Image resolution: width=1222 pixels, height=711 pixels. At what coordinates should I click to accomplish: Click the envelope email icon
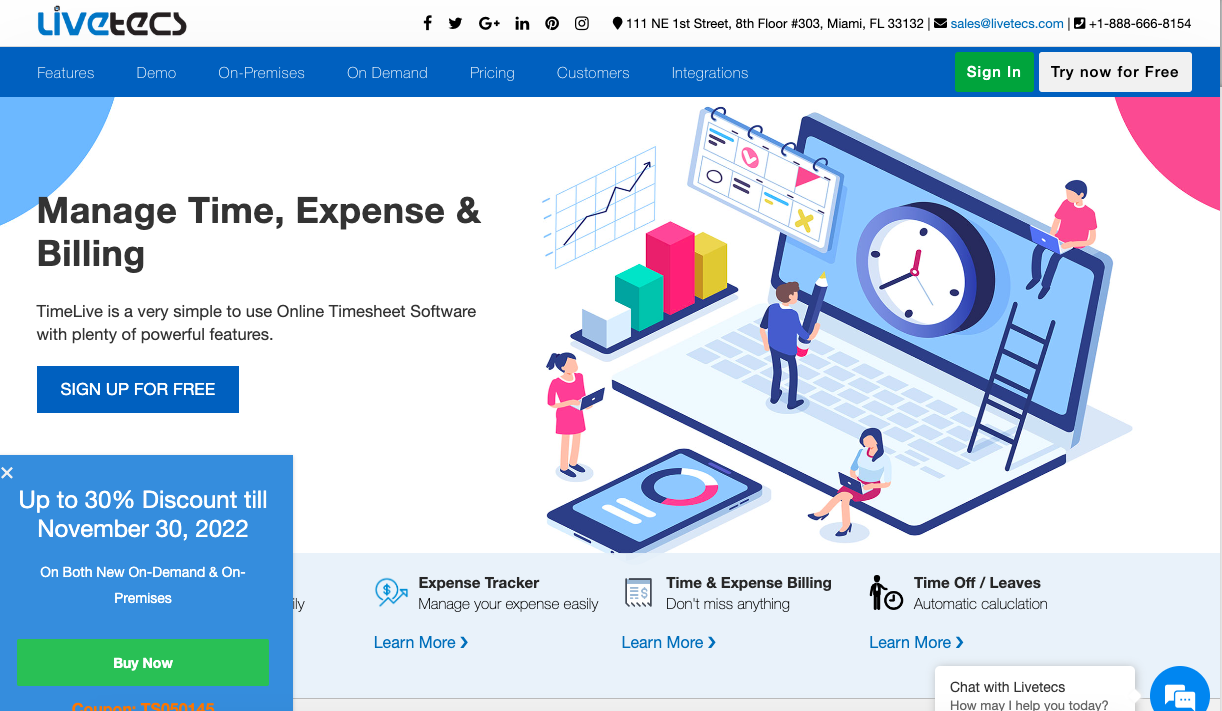pyautogui.click(x=940, y=23)
